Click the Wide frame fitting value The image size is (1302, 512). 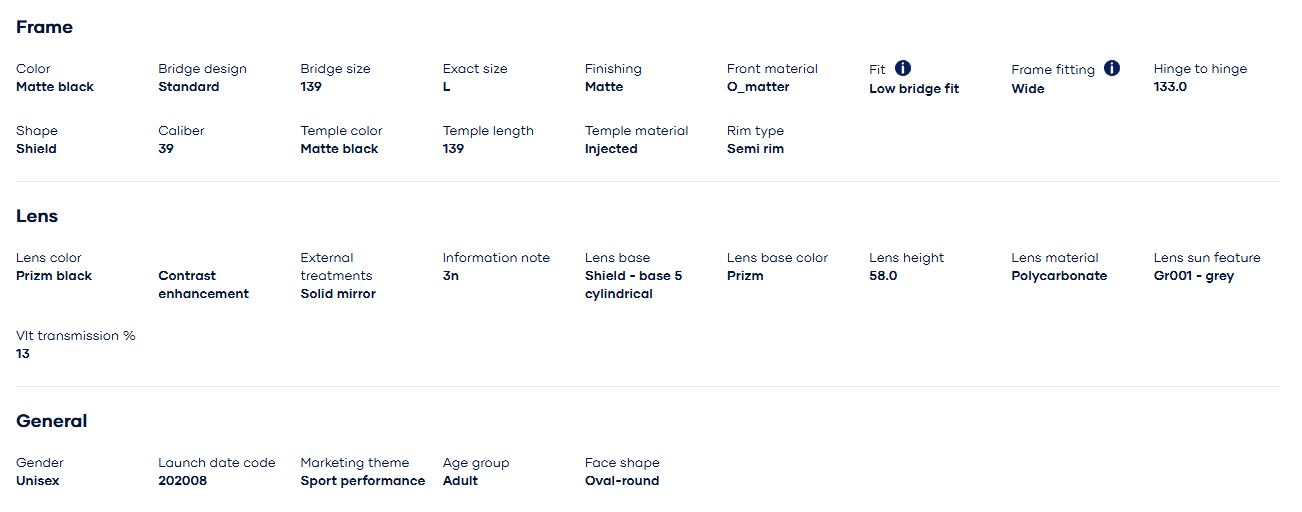(x=1027, y=88)
